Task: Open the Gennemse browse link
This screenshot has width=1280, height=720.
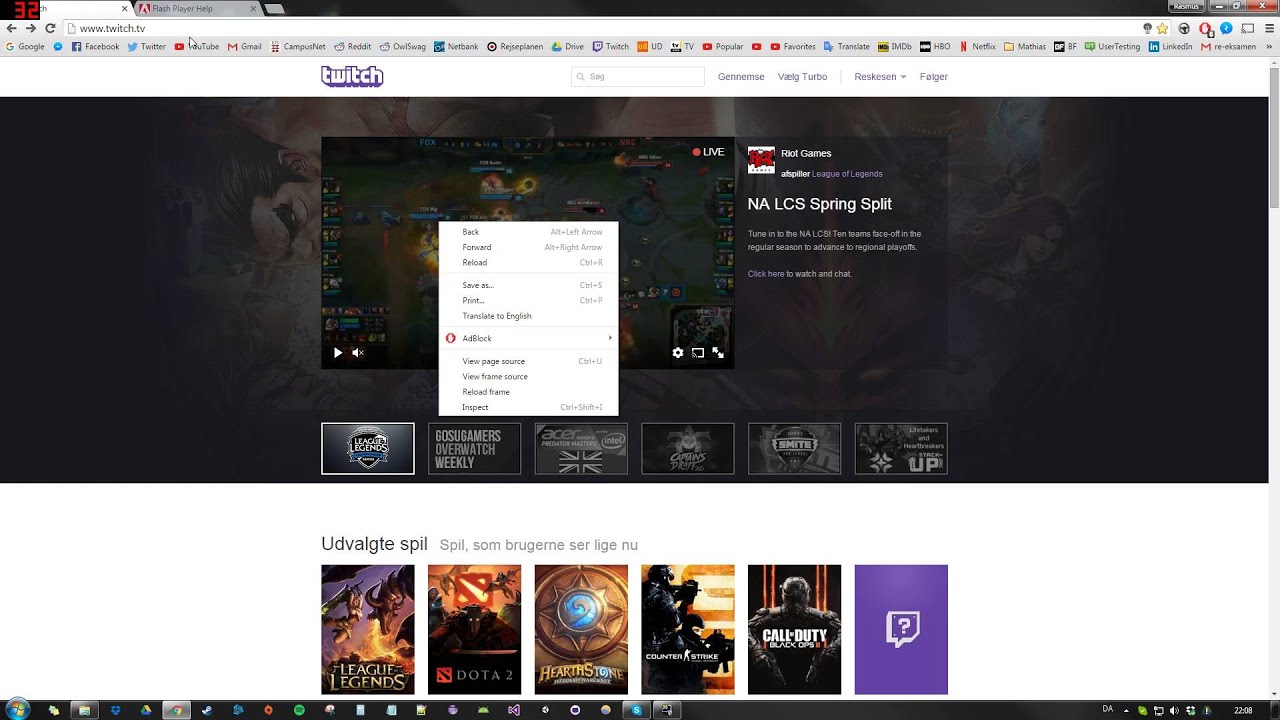Action: pyautogui.click(x=741, y=77)
